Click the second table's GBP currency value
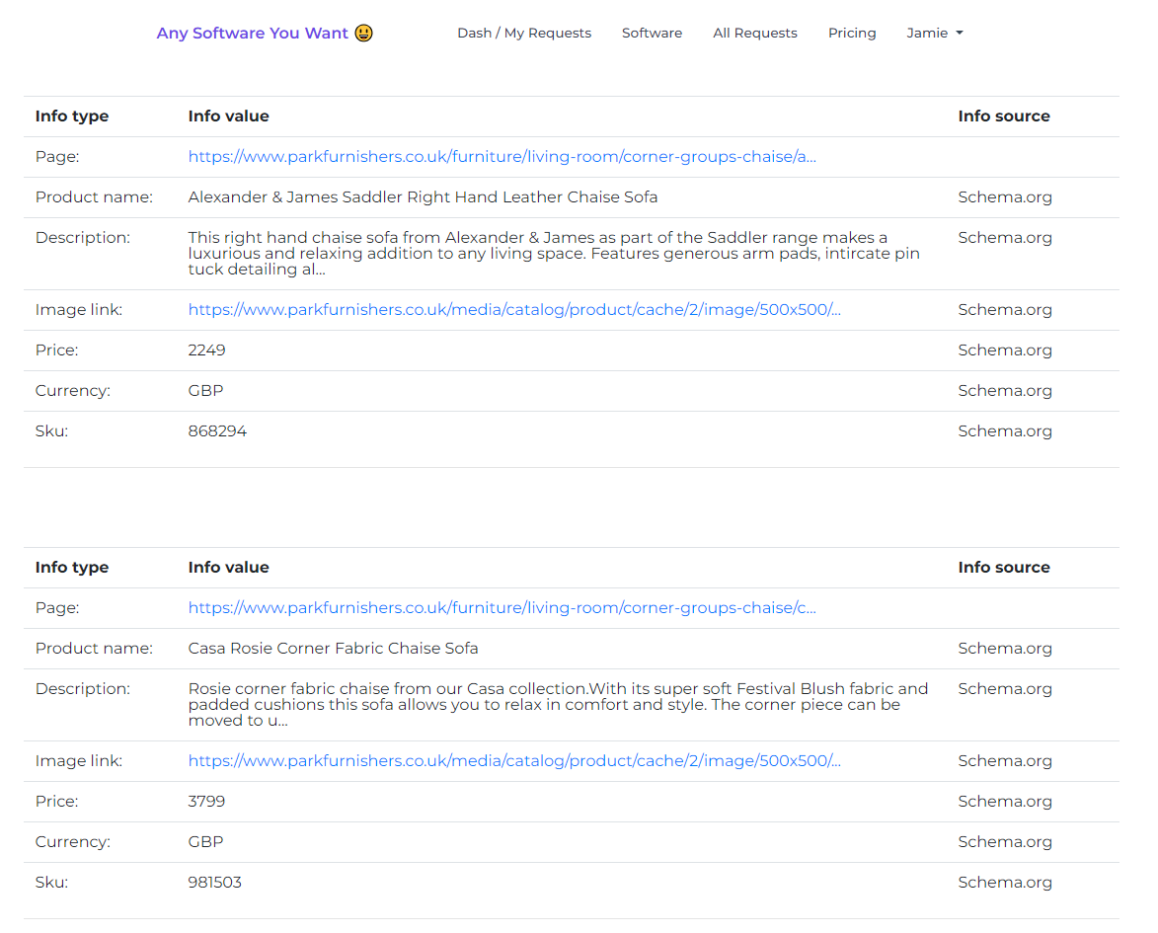1158x933 pixels. (x=205, y=842)
